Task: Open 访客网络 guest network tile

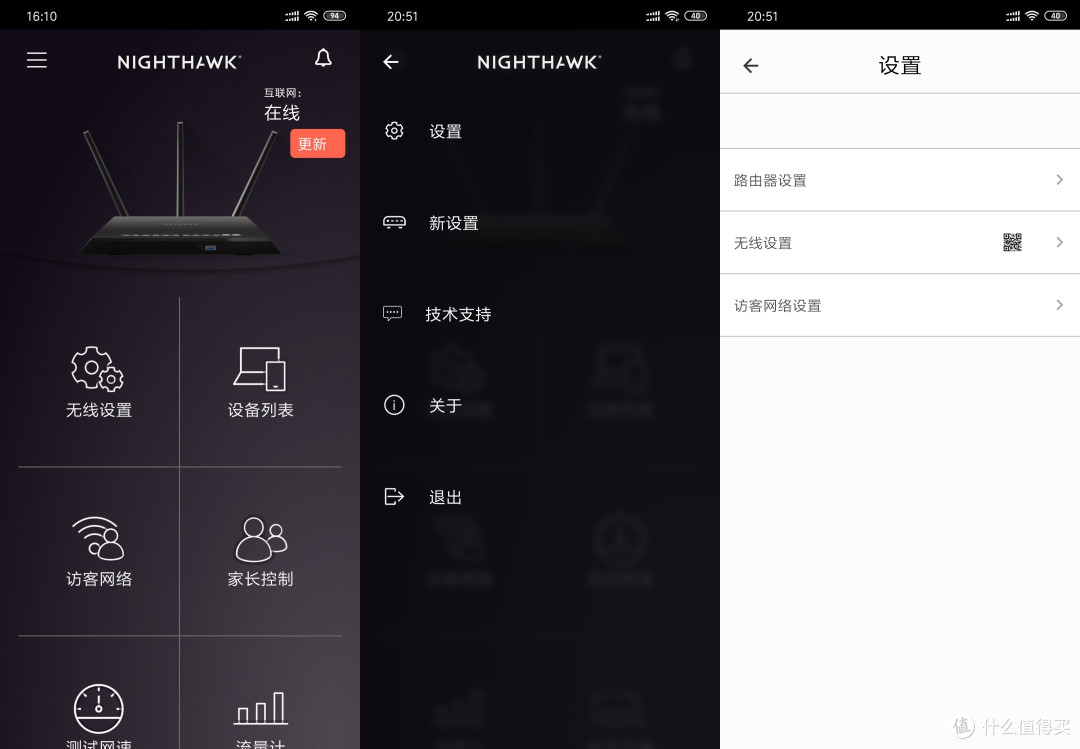Action: click(x=98, y=551)
